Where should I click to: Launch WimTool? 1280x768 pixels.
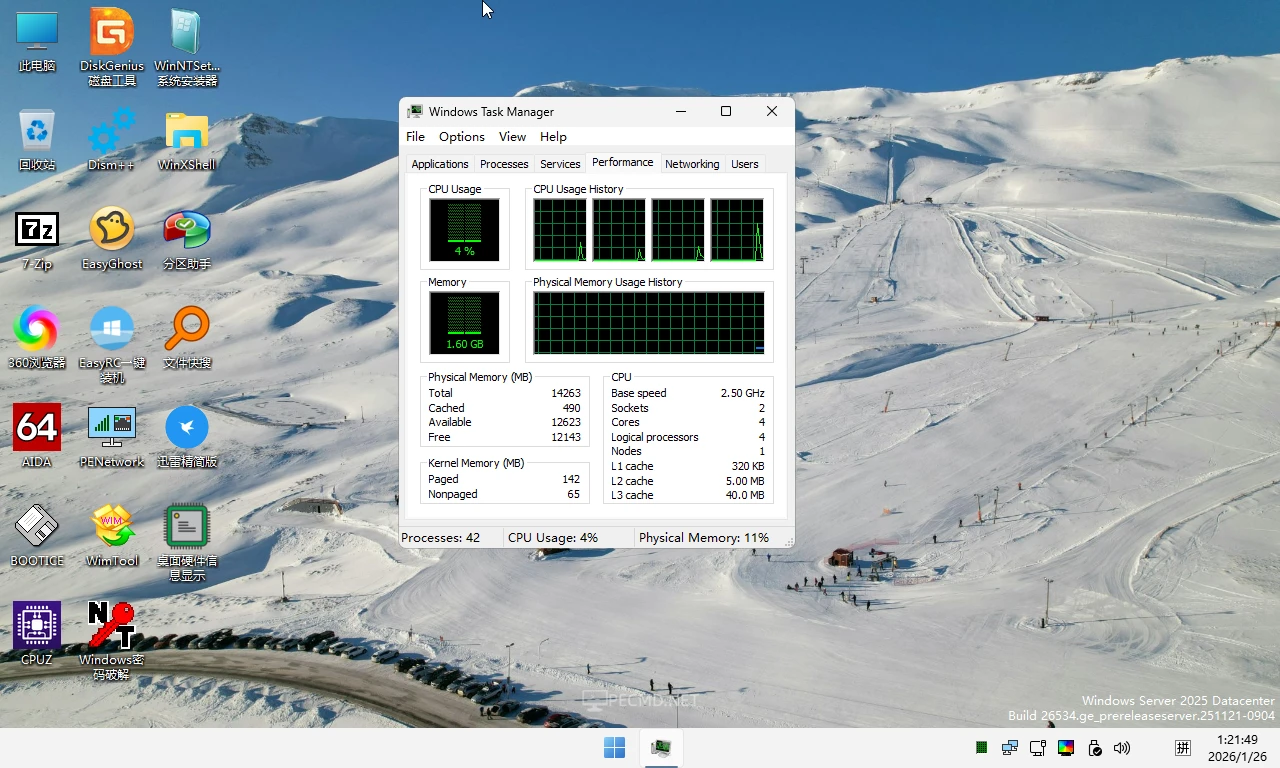point(110,525)
